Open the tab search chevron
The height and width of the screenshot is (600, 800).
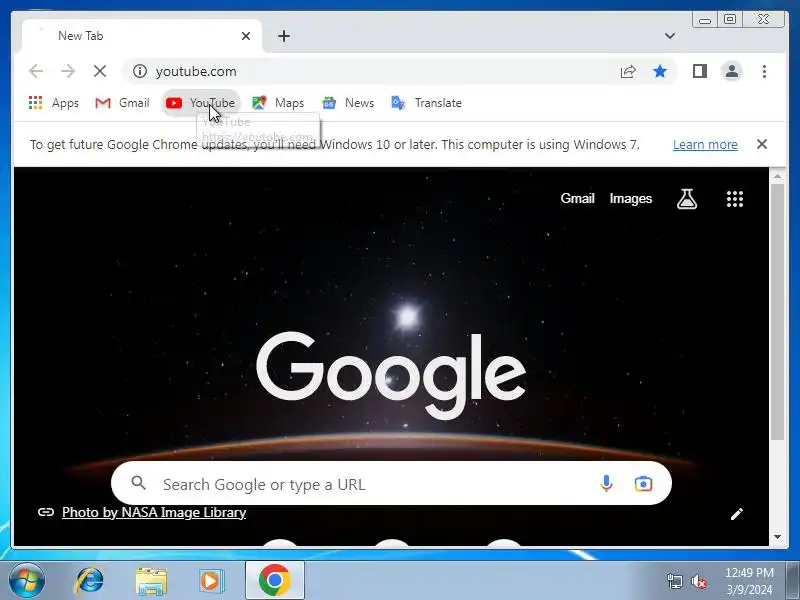670,36
